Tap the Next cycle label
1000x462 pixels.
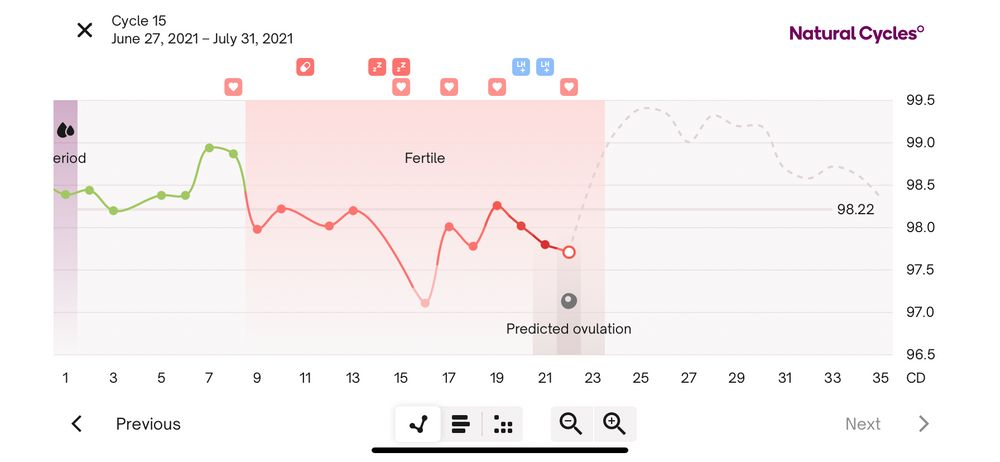pyautogui.click(x=862, y=424)
